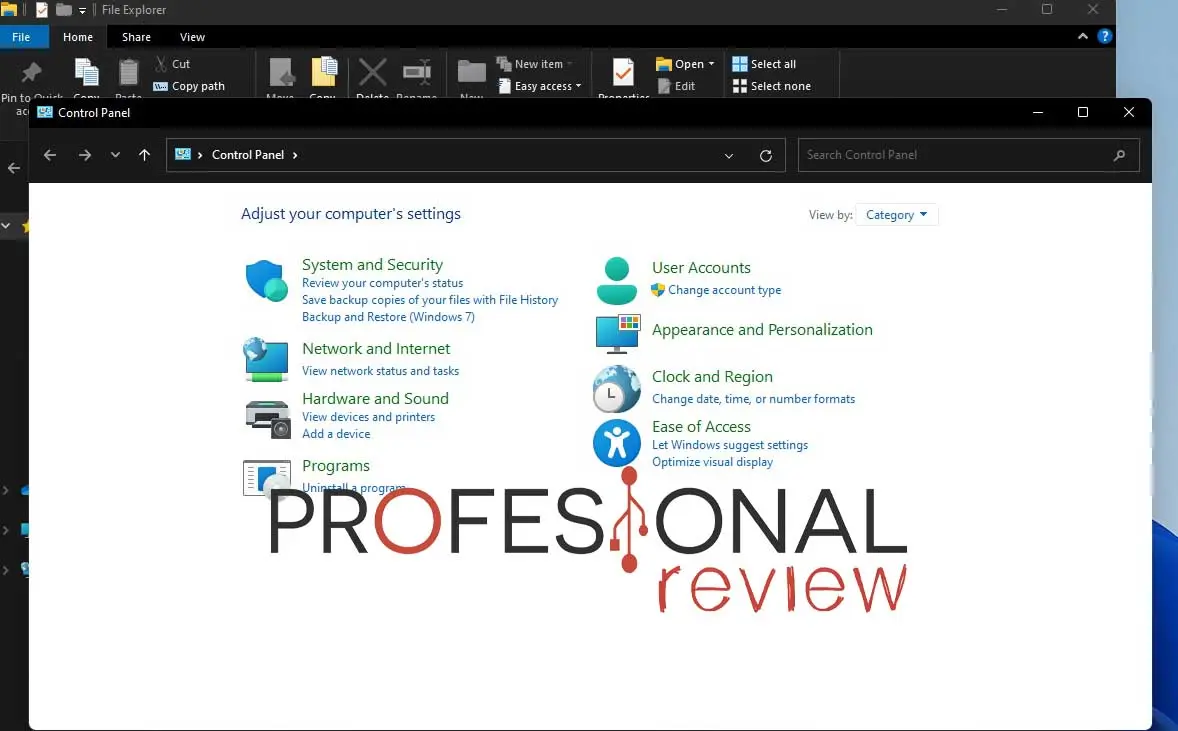This screenshot has width=1178, height=731.
Task: Open the Ease of Access icon
Action: 617,443
